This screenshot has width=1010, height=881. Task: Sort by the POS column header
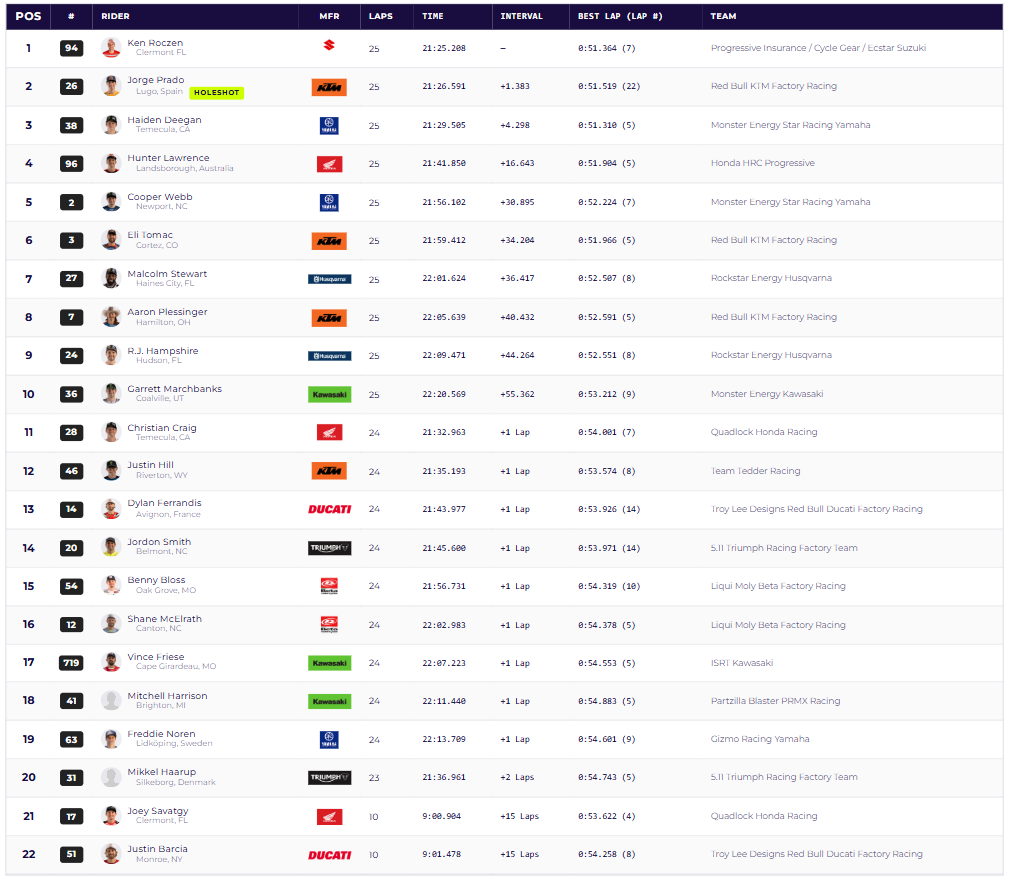pos(28,16)
